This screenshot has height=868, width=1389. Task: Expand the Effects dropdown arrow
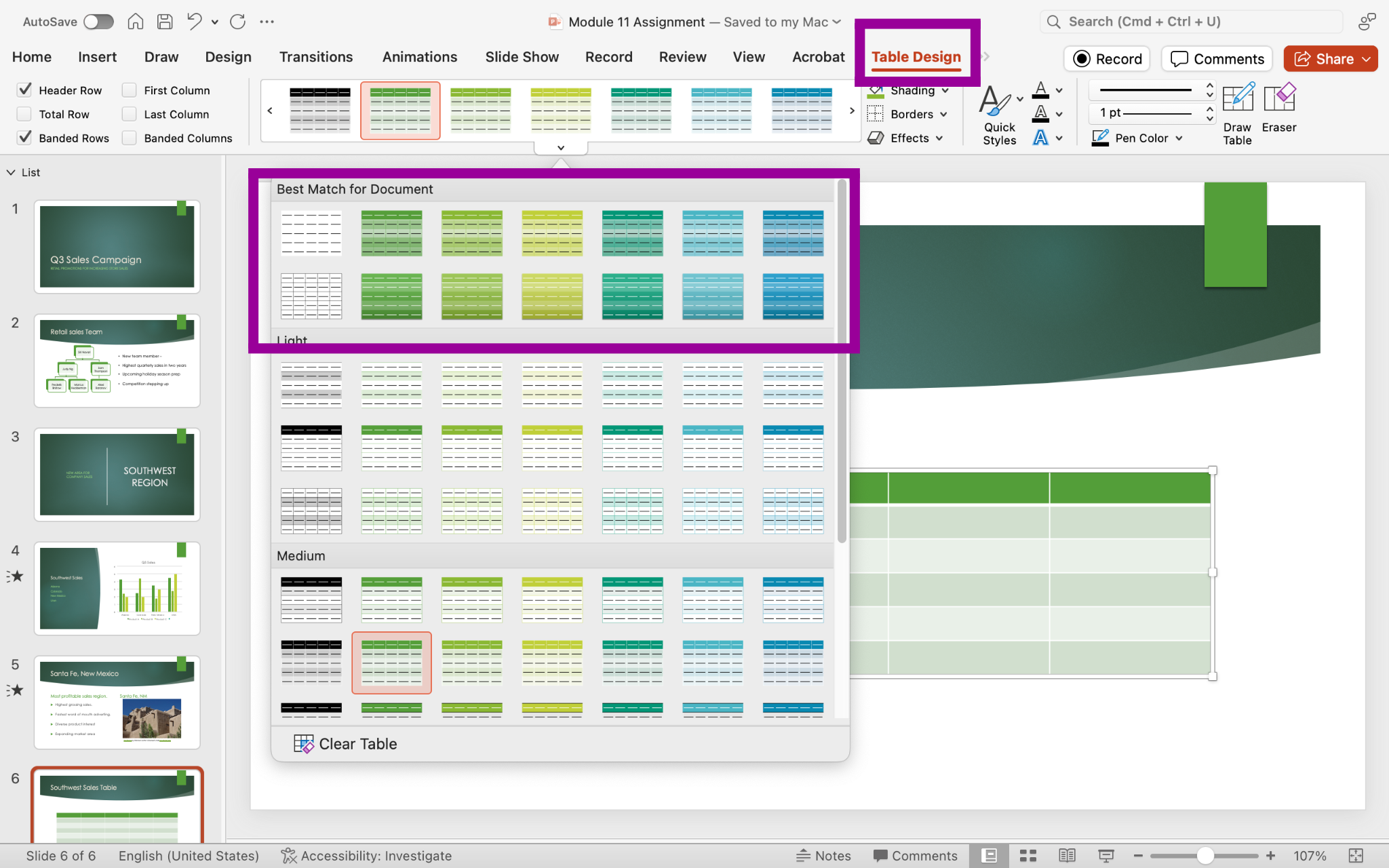point(939,138)
